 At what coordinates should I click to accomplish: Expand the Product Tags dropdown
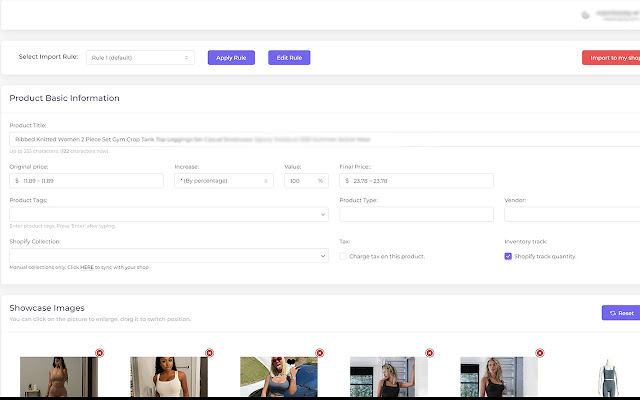[x=169, y=214]
